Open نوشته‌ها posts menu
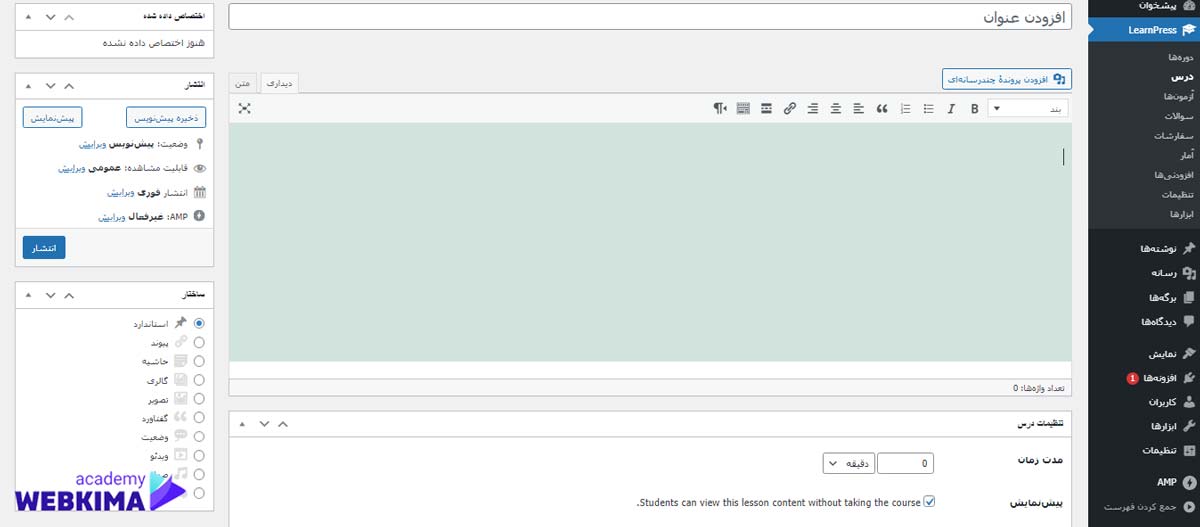 (1144, 248)
